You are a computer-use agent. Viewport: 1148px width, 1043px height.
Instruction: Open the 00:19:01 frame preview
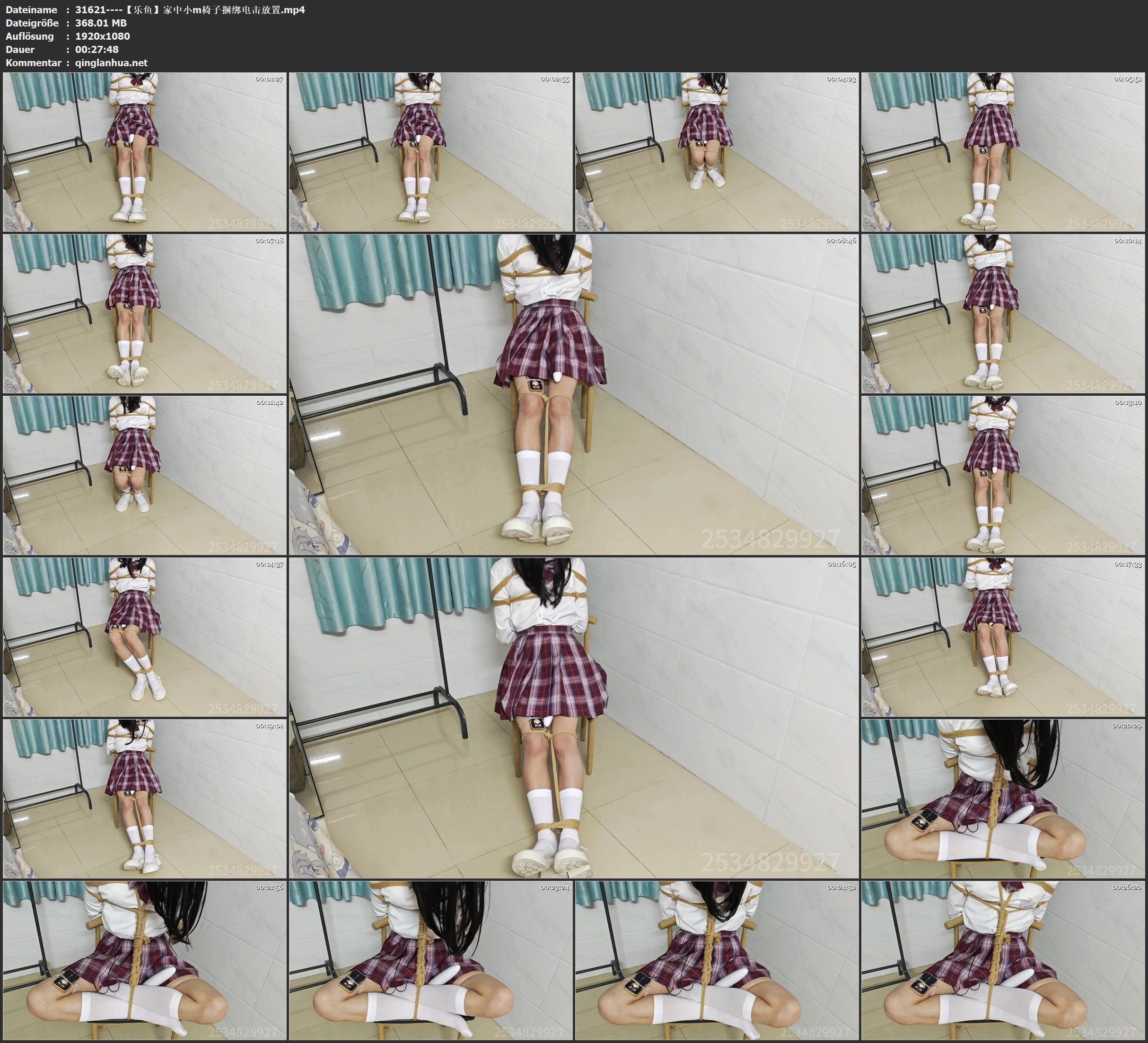tap(145, 798)
